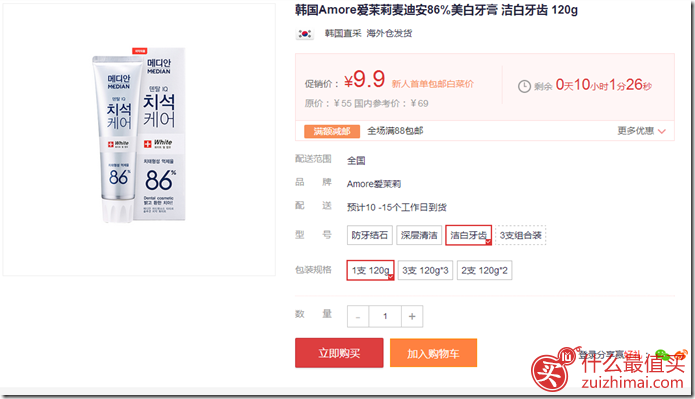This screenshot has height=399, width=695.
Task: Click the 新人首单包邮白菜价 promo link
Action: pyautogui.click(x=433, y=84)
